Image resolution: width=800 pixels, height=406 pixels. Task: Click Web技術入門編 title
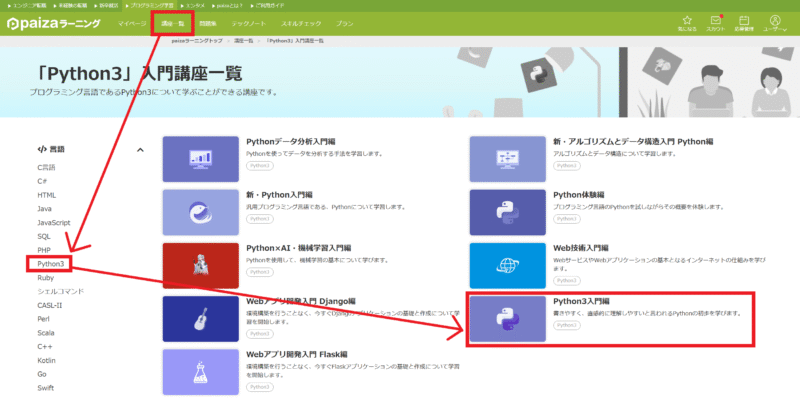(581, 248)
